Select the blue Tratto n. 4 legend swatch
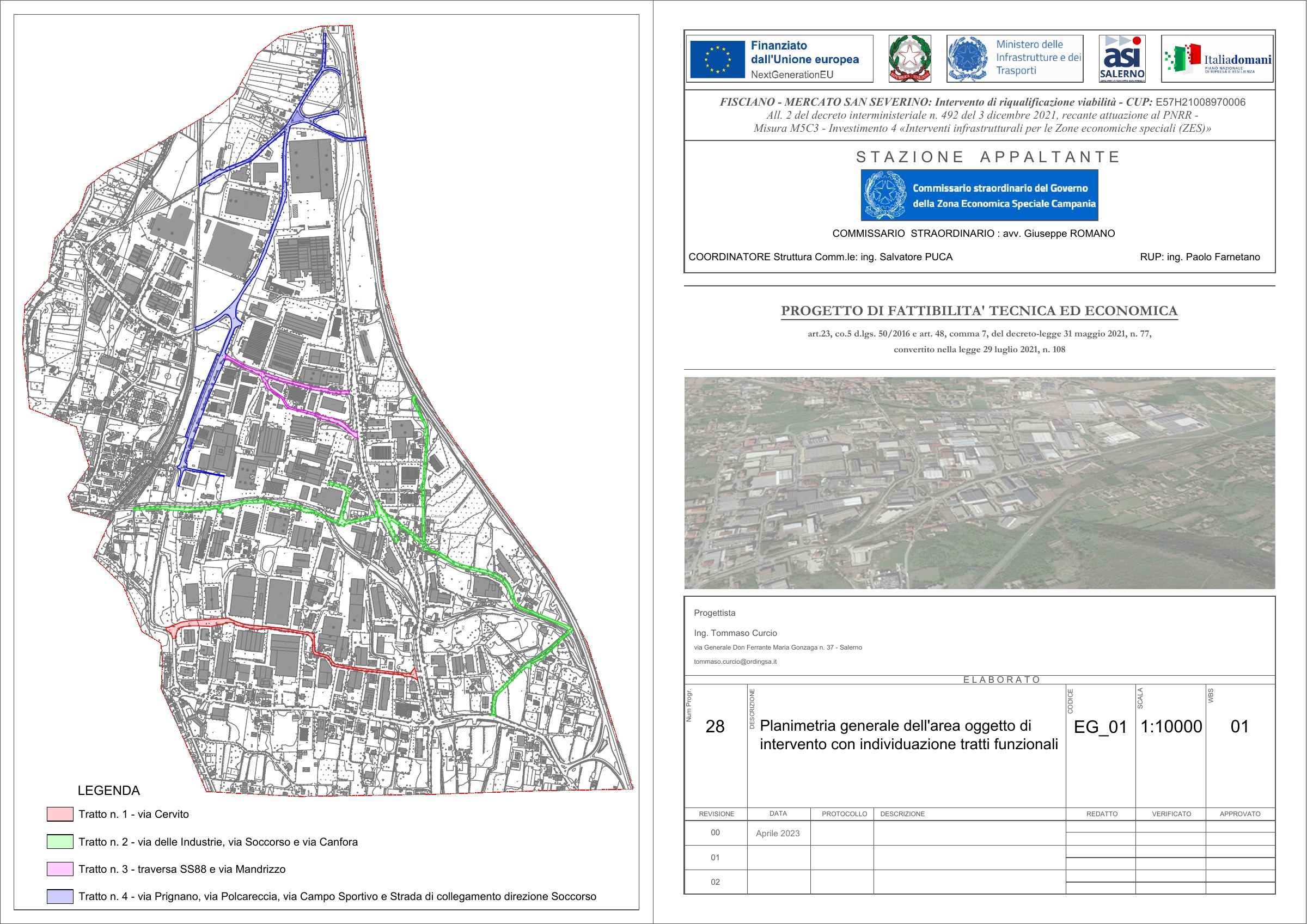The image size is (1307, 924). (x=60, y=896)
